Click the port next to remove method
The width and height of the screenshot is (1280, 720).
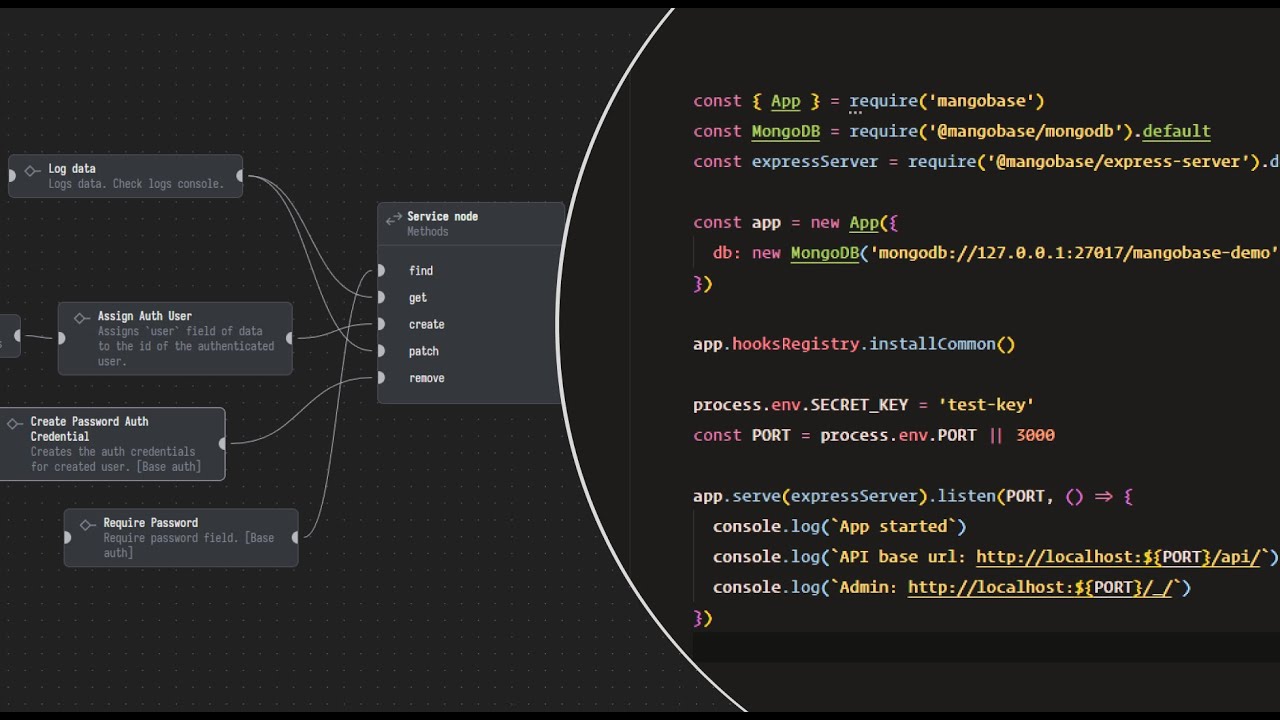click(381, 378)
